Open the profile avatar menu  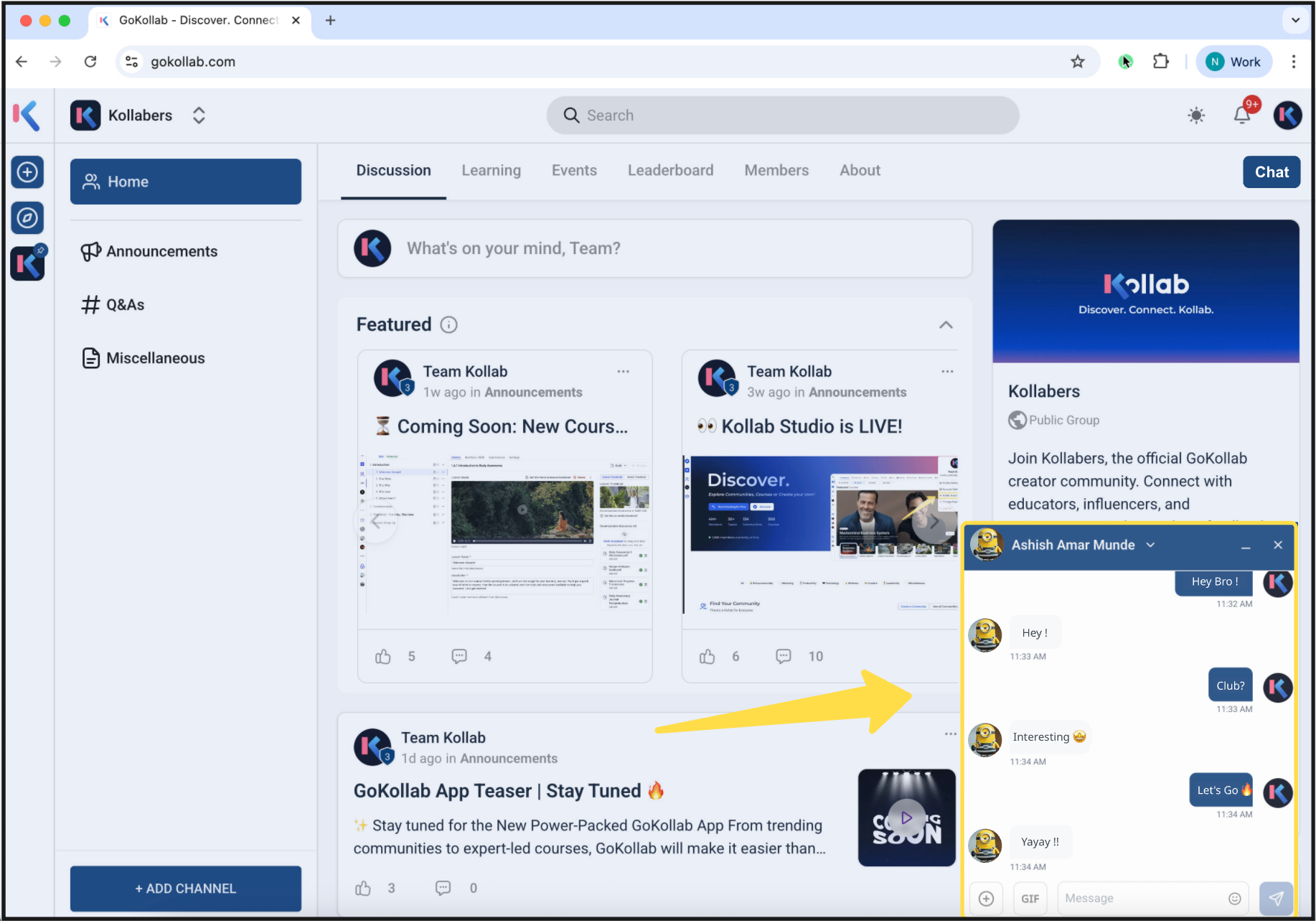click(x=1287, y=116)
